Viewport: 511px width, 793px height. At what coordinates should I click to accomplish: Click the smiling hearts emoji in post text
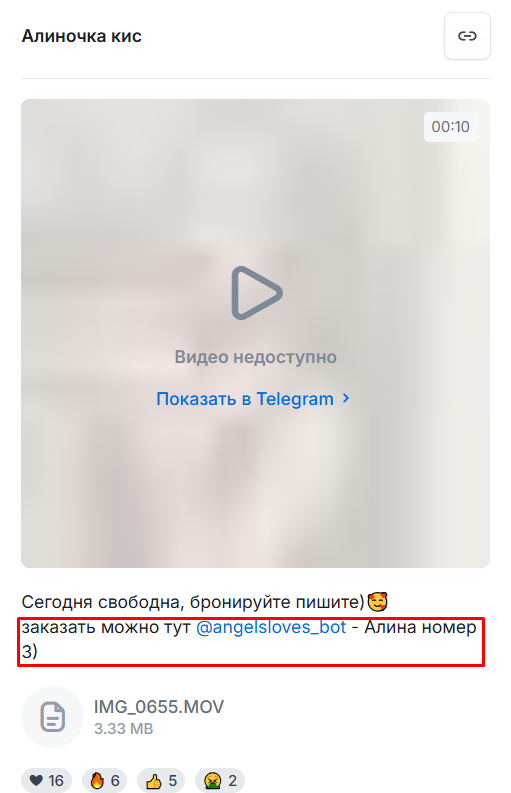[x=377, y=602]
